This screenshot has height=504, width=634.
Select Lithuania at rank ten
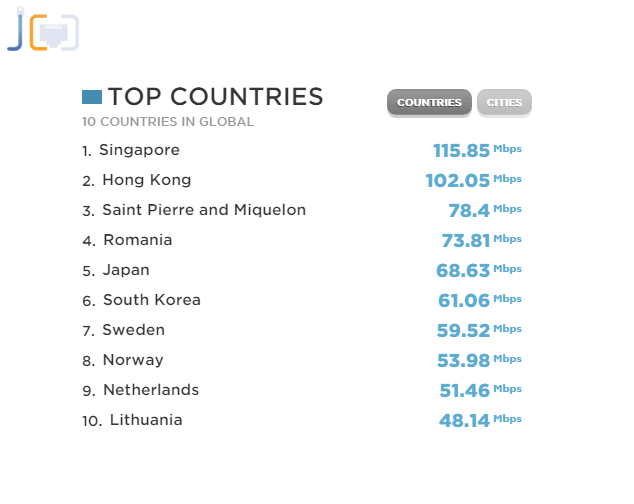[x=146, y=420]
